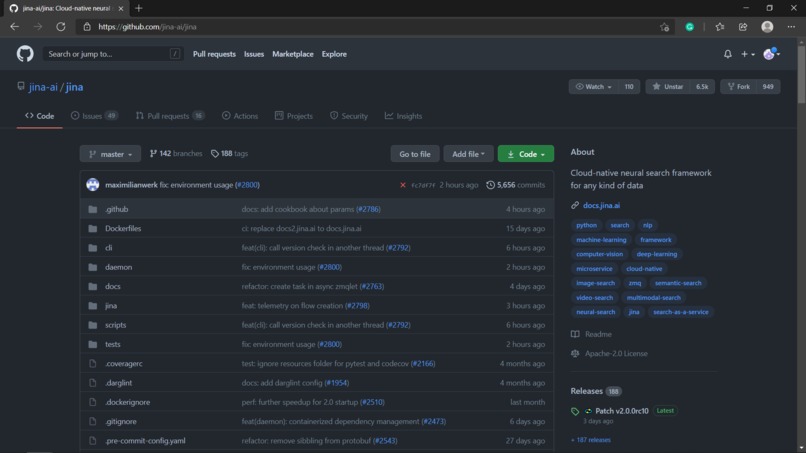Open browser settings ellipsis menu

(x=791, y=27)
